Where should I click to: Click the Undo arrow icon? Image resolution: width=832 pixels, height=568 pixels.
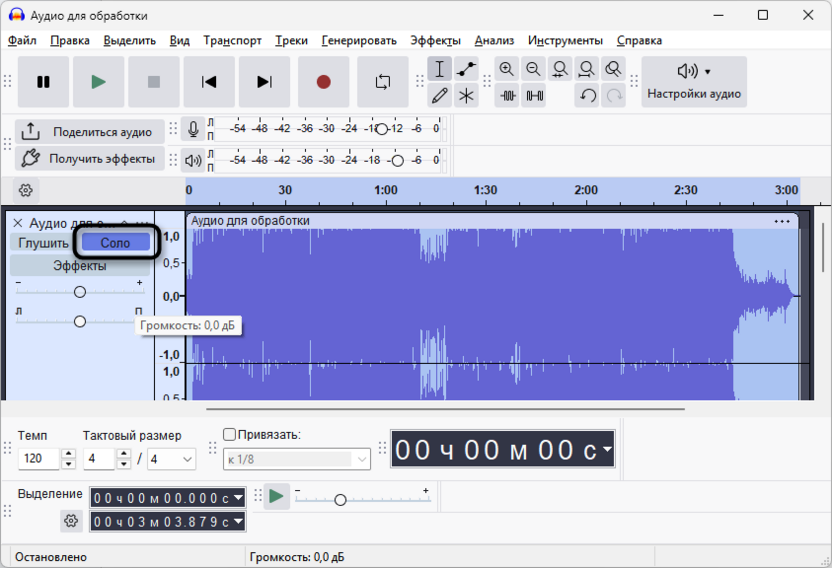[588, 96]
